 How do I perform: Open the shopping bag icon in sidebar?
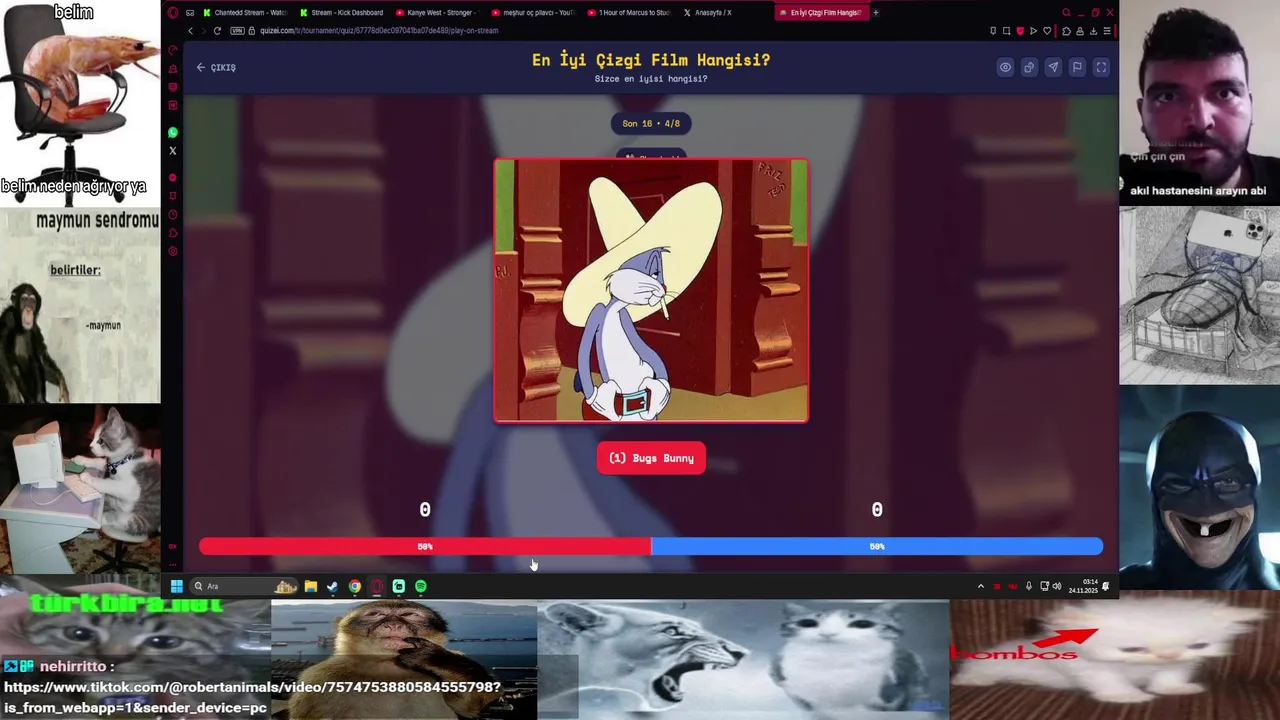point(173,69)
